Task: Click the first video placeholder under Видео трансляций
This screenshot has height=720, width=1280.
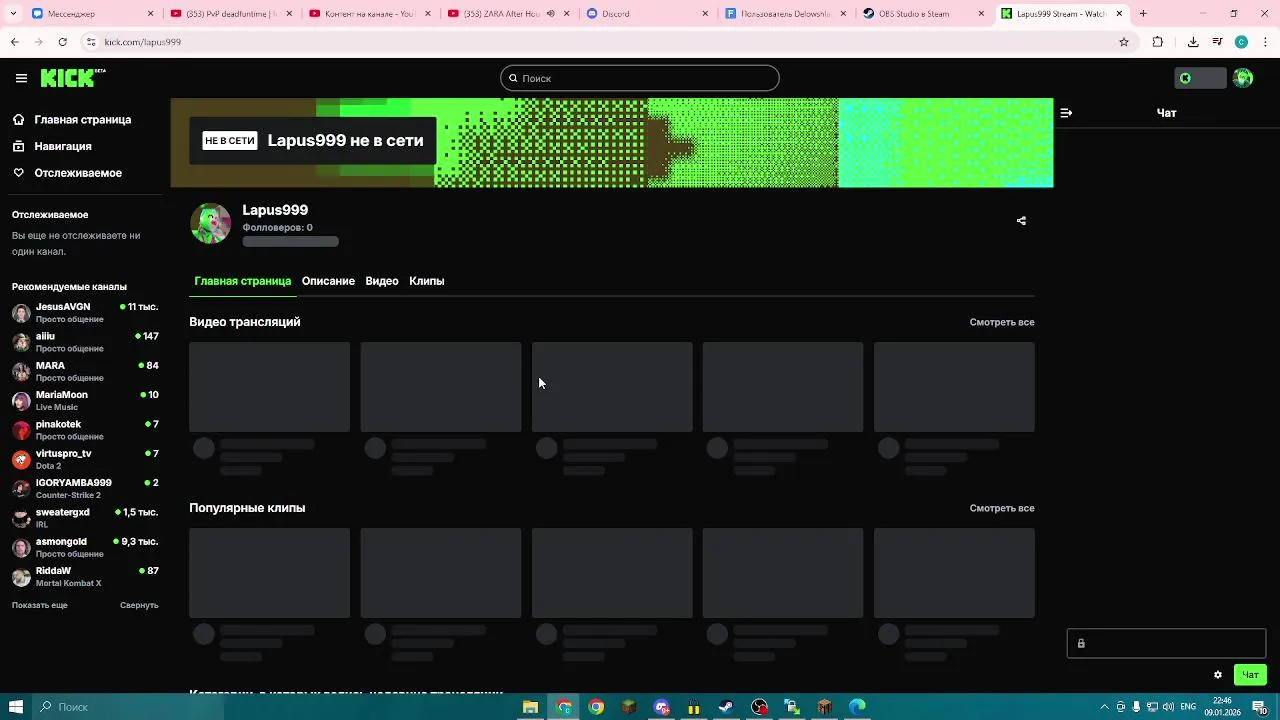Action: pos(270,387)
